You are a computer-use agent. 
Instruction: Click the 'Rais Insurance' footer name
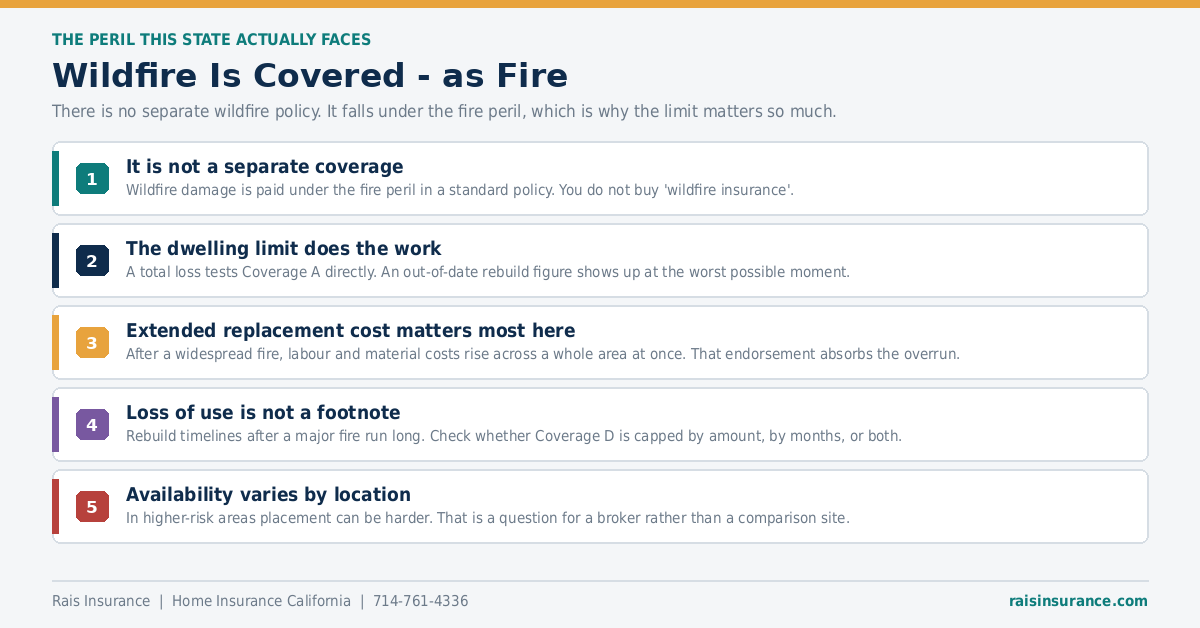coord(101,601)
